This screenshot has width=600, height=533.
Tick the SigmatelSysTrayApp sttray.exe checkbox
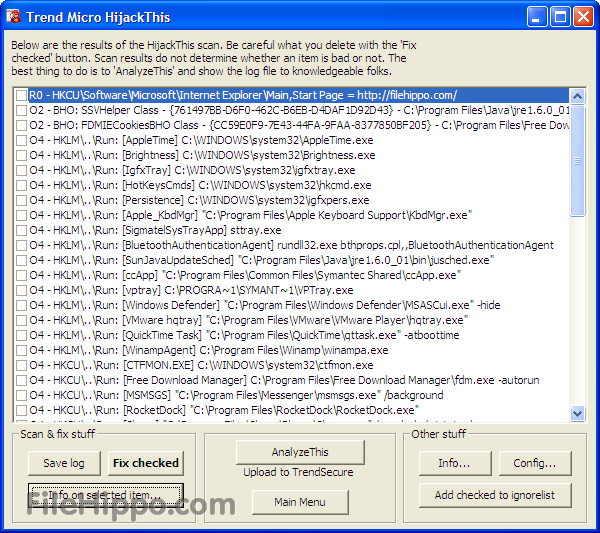[21, 230]
